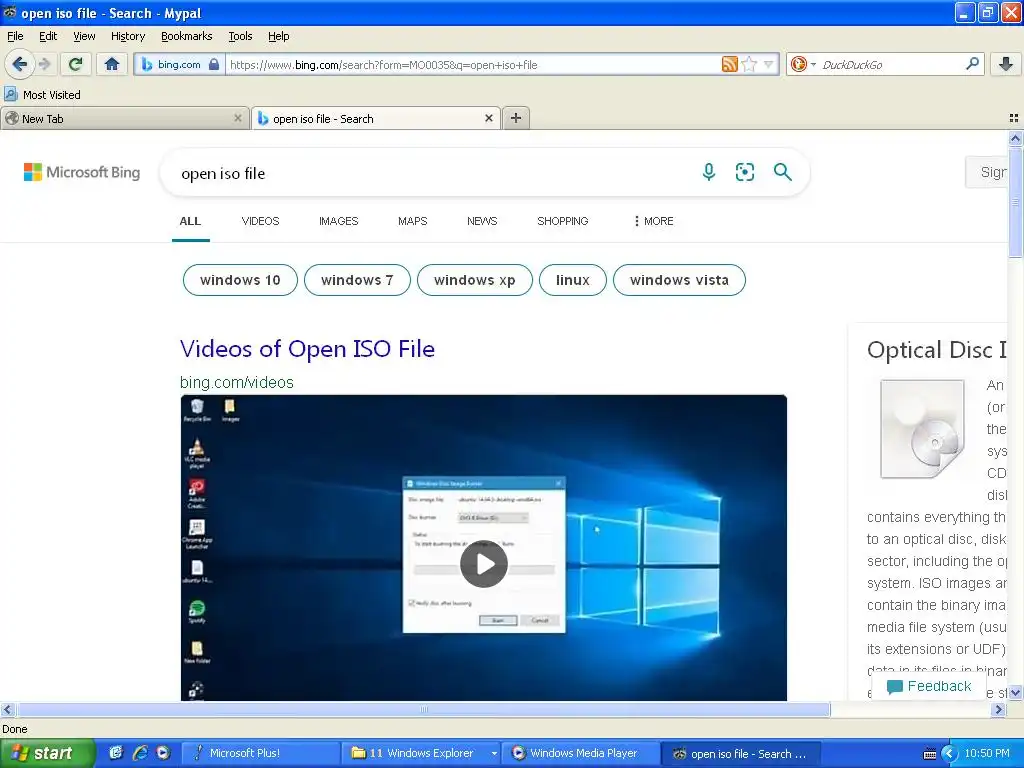Click the RSS feed icon in the address bar
Screen dimensions: 1024x768
pyautogui.click(x=729, y=64)
